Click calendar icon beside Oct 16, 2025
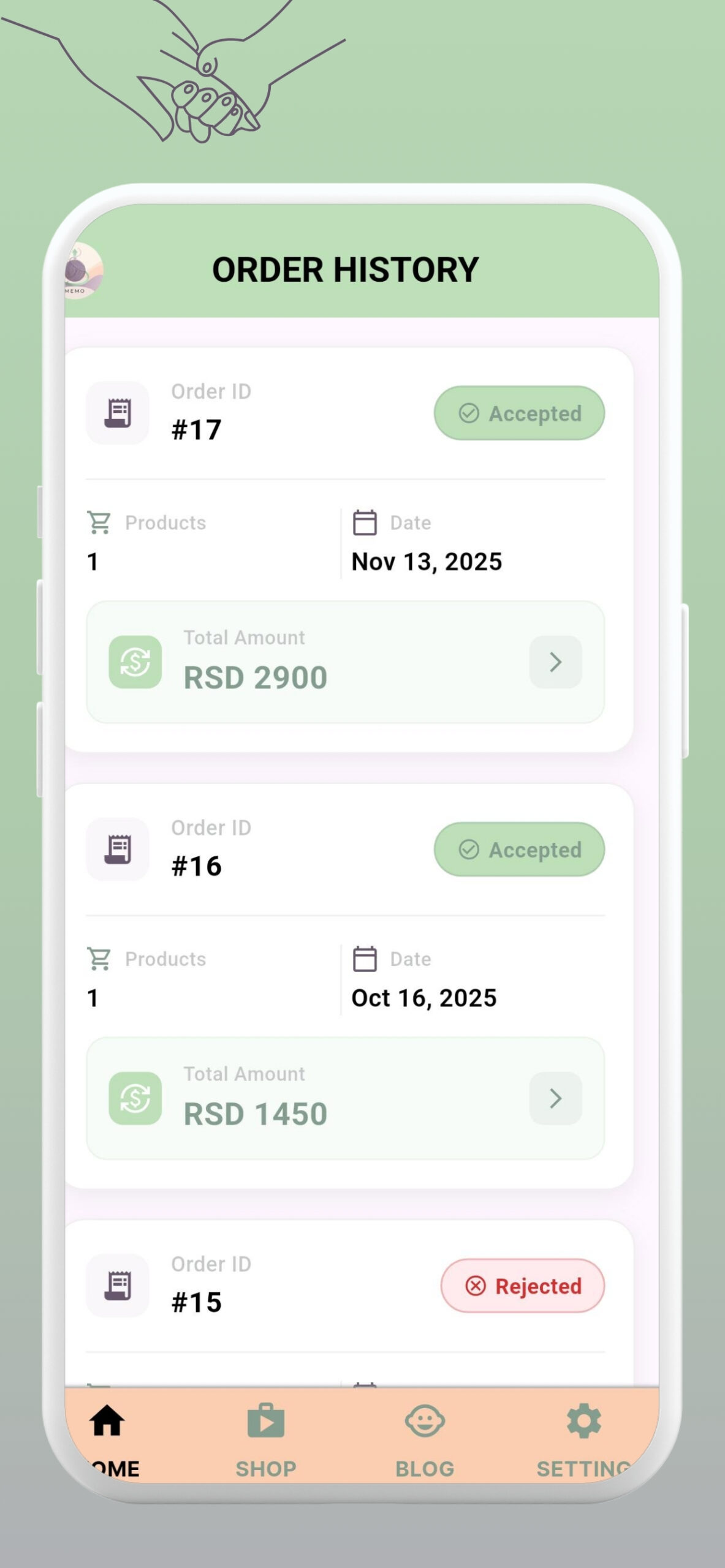This screenshot has width=725, height=1568. click(365, 959)
